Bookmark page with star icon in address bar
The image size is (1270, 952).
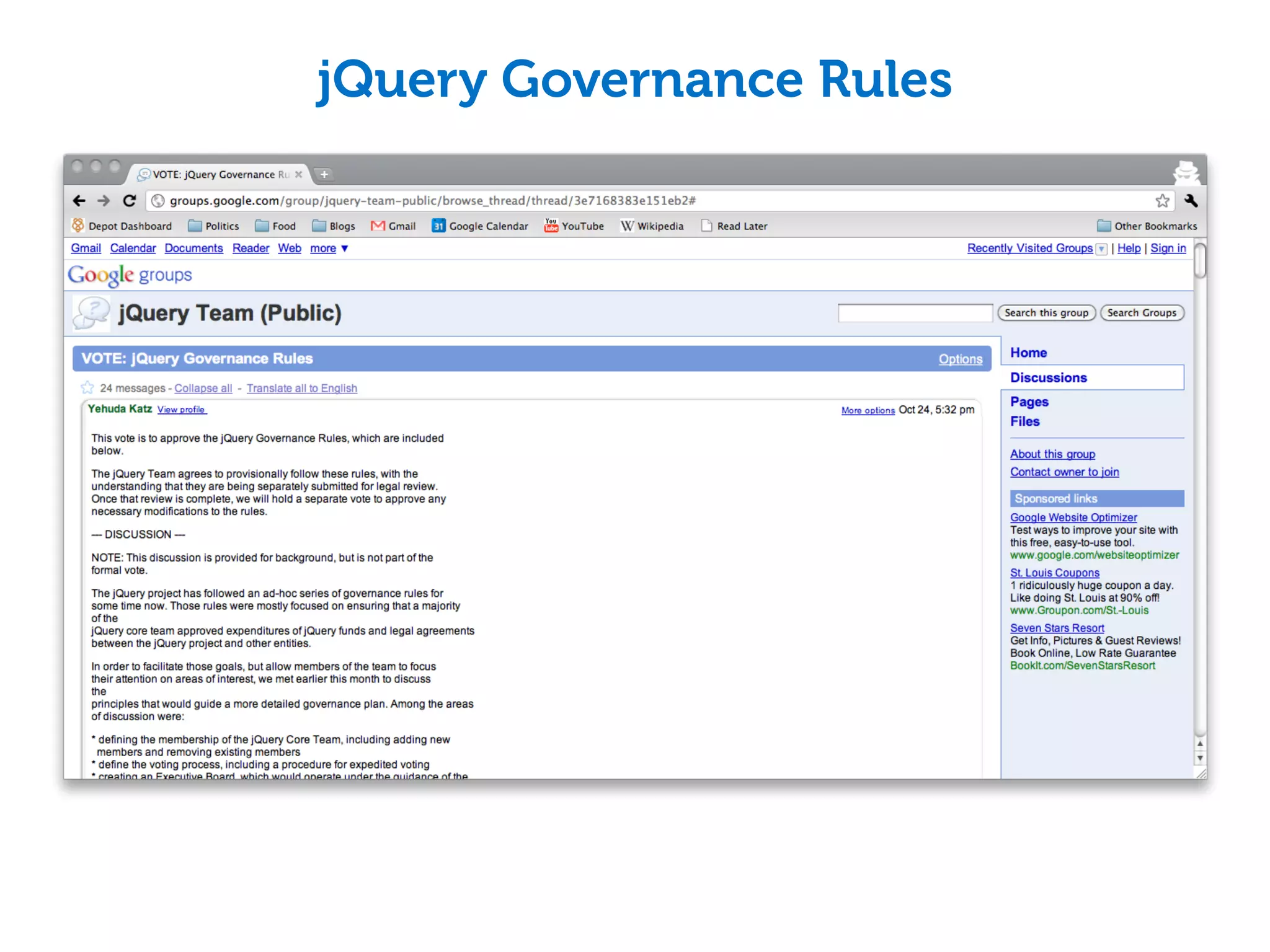click(1162, 201)
